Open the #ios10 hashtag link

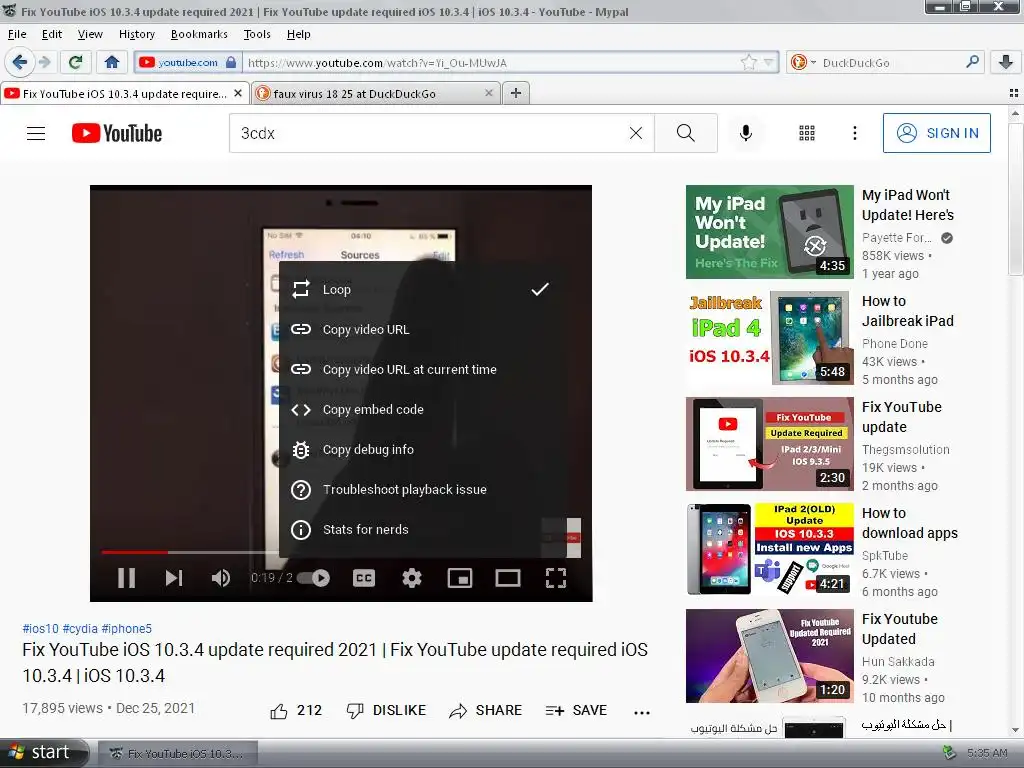pos(40,628)
